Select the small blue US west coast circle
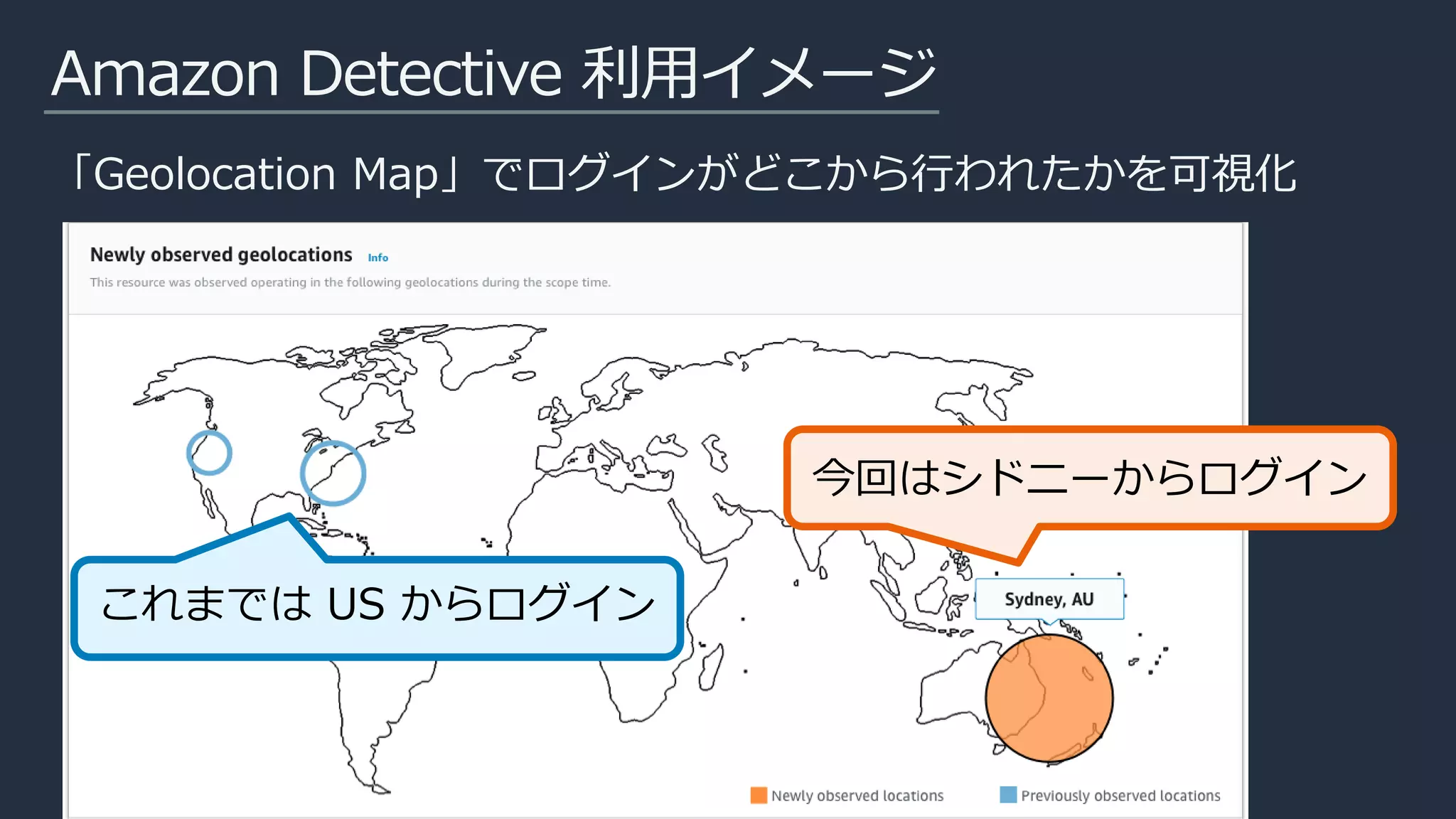Screen dimensions: 1456x819 (x=209, y=453)
